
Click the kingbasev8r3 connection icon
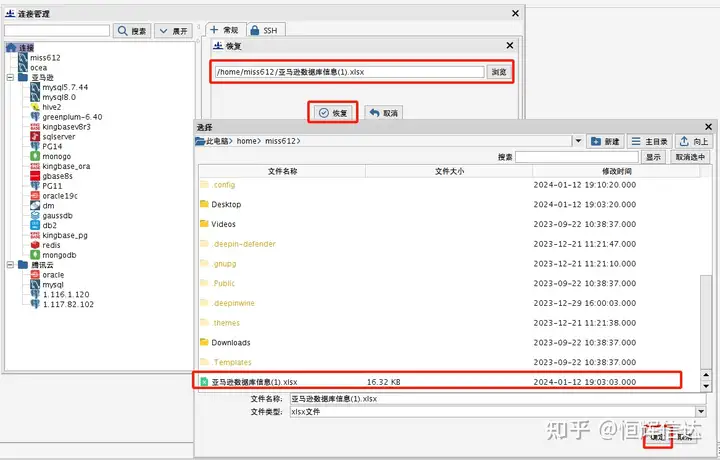pyautogui.click(x=35, y=127)
